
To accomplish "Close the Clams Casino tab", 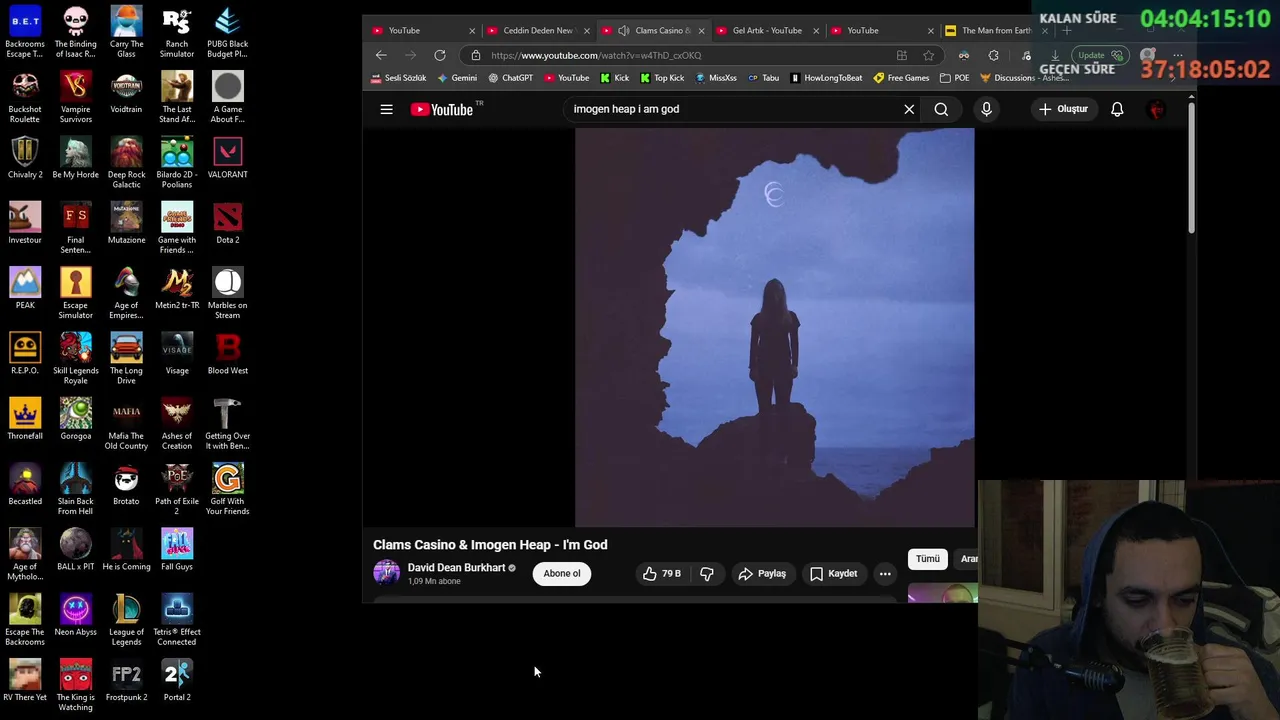I will 701,31.
